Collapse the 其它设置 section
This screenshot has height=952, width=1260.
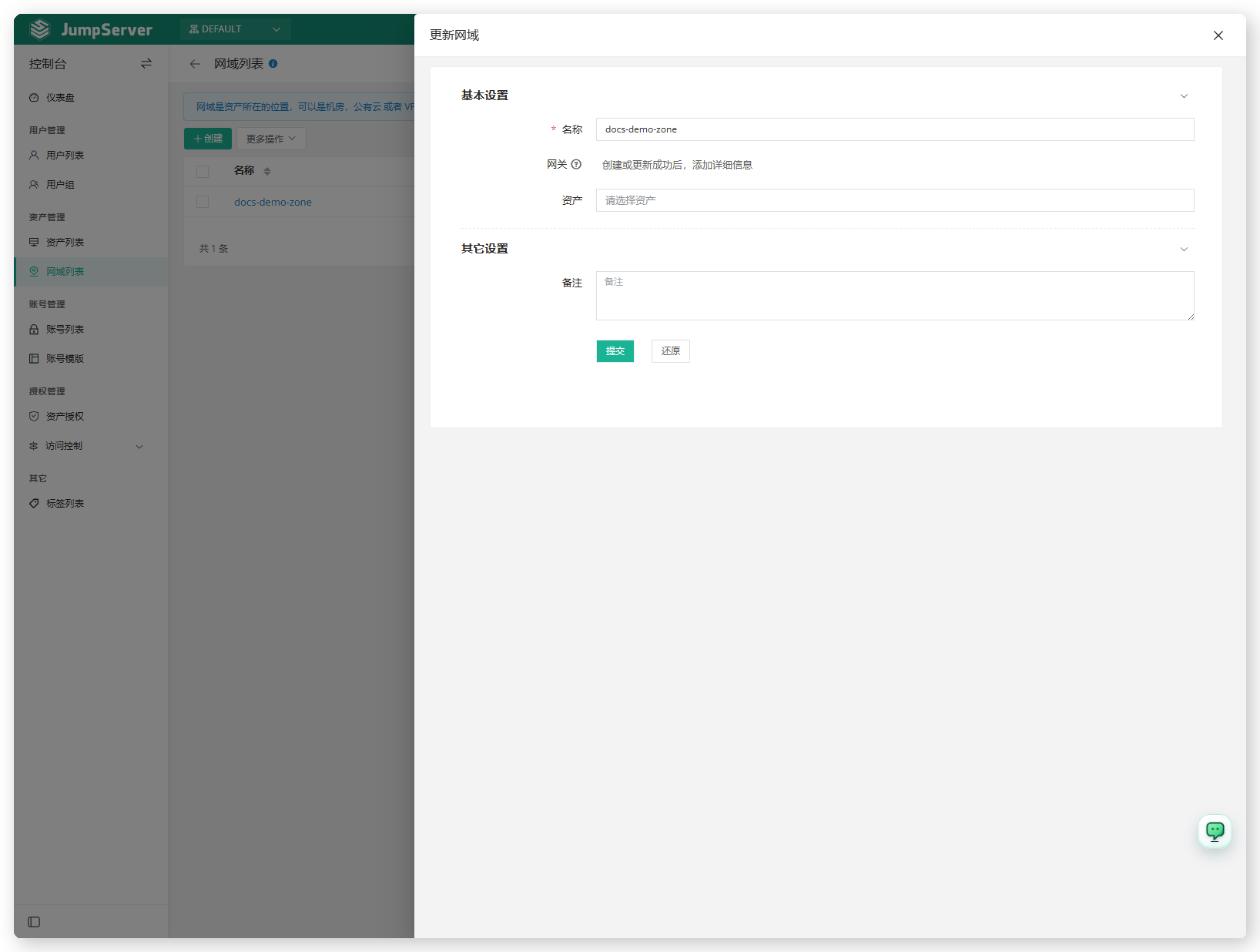1184,249
